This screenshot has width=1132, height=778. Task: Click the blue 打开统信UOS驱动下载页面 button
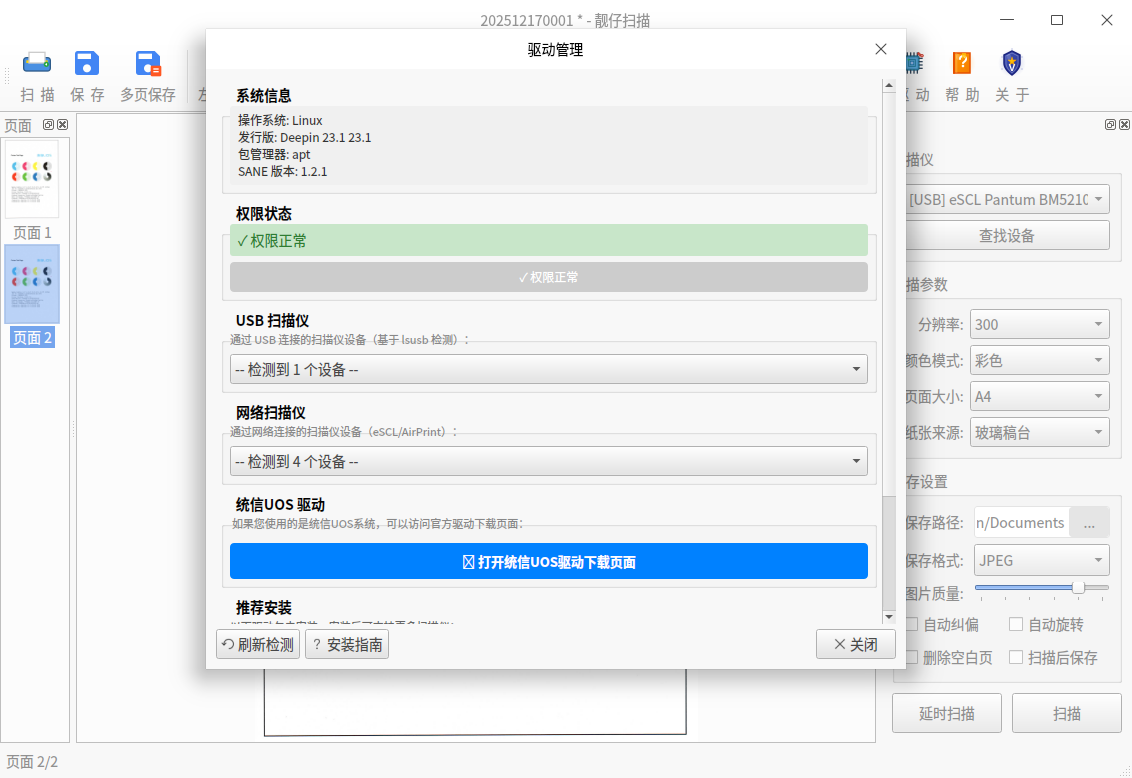pyautogui.click(x=549, y=561)
